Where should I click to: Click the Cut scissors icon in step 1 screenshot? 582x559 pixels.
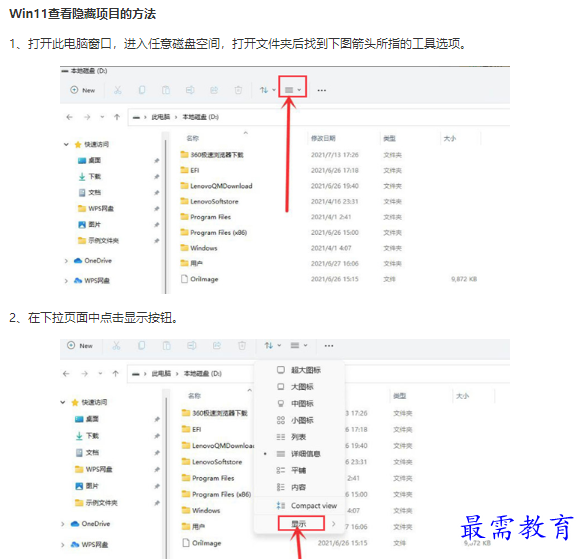118,90
